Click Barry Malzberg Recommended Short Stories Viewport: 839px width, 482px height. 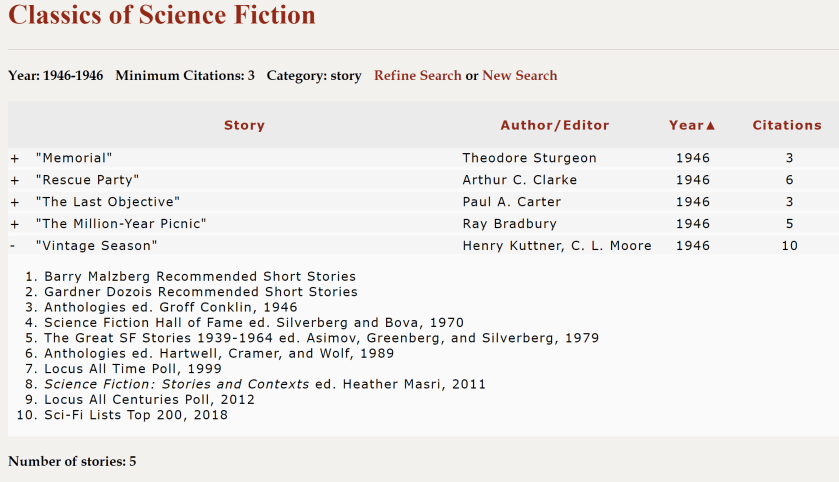click(200, 277)
